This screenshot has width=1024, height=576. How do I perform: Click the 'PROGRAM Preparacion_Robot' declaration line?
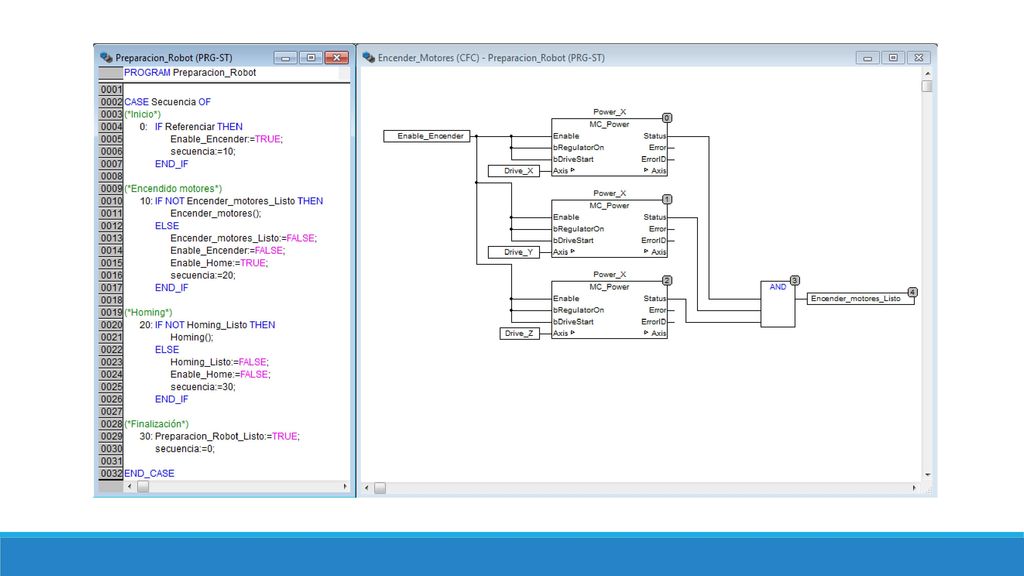point(190,72)
